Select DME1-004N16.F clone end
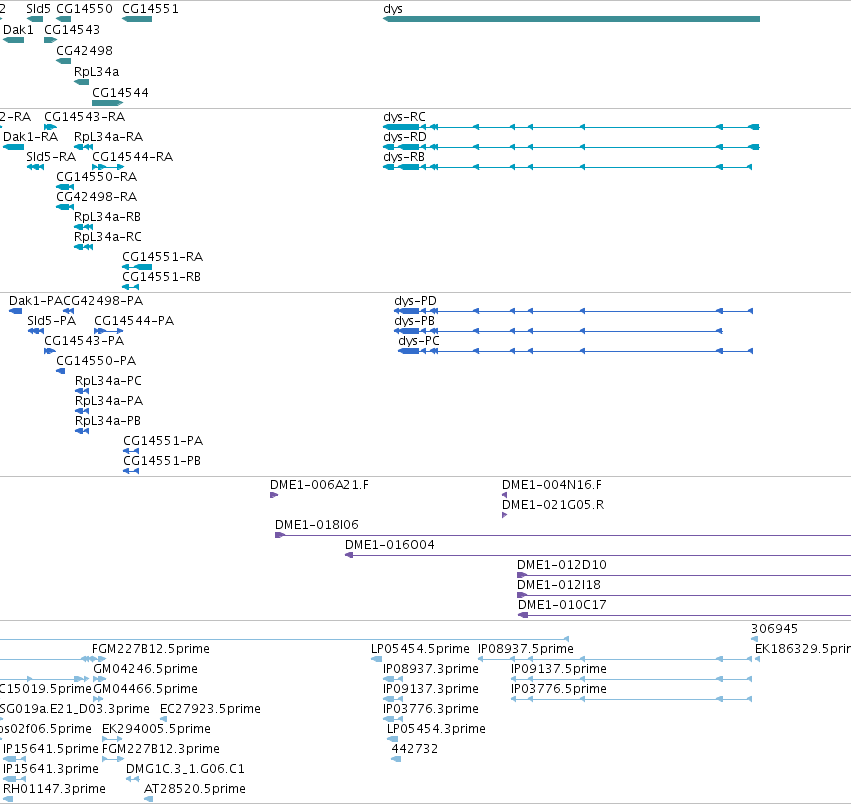851x804 pixels. click(505, 495)
